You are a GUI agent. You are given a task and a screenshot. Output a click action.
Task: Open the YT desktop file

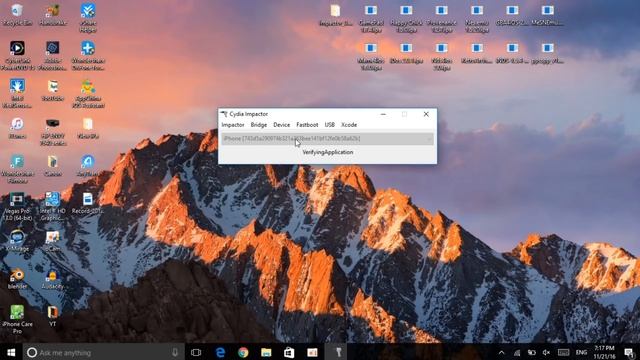(x=53, y=317)
